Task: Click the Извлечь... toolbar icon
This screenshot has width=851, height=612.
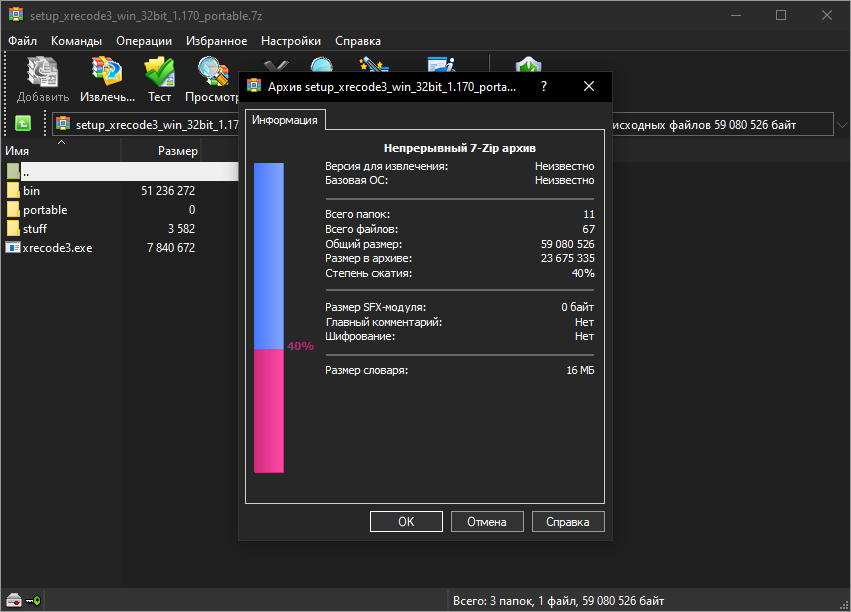Action: [107, 72]
